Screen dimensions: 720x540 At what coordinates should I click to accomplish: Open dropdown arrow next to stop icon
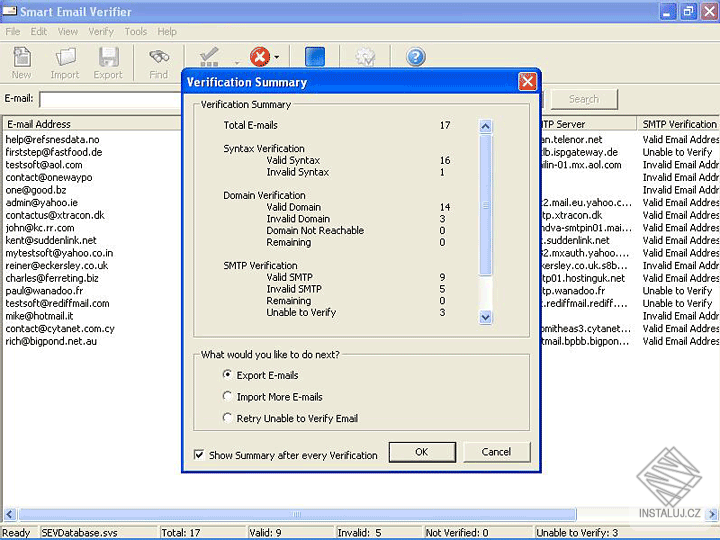277,57
